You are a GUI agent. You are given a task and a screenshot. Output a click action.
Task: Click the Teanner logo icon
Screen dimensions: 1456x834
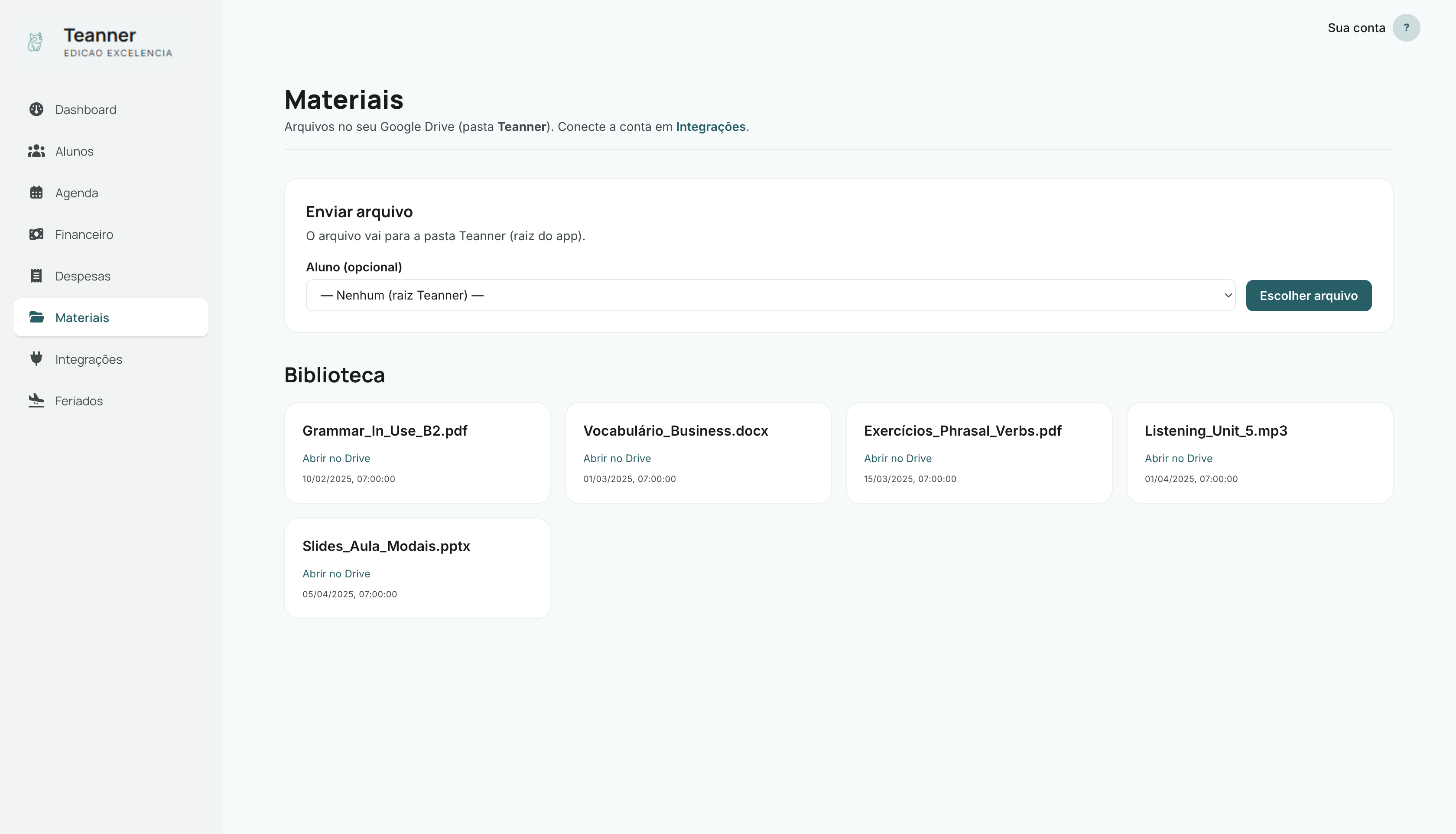35,42
